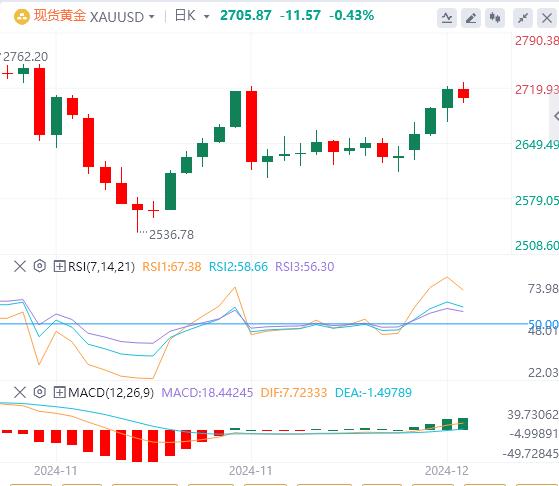Expand the RSI panel plus icon
559x486 pixels.
click(59, 266)
